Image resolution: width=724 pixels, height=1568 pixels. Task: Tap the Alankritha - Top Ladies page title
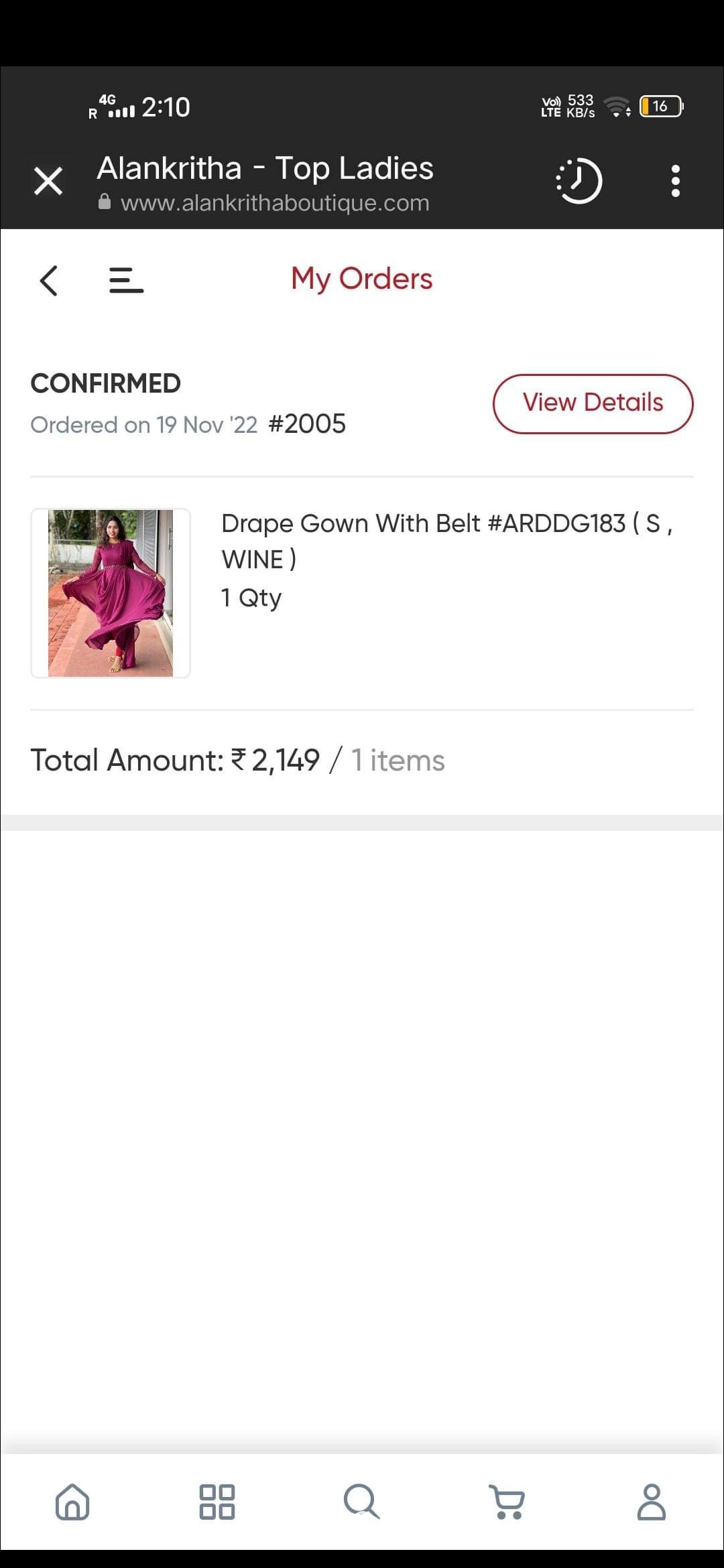pos(265,168)
